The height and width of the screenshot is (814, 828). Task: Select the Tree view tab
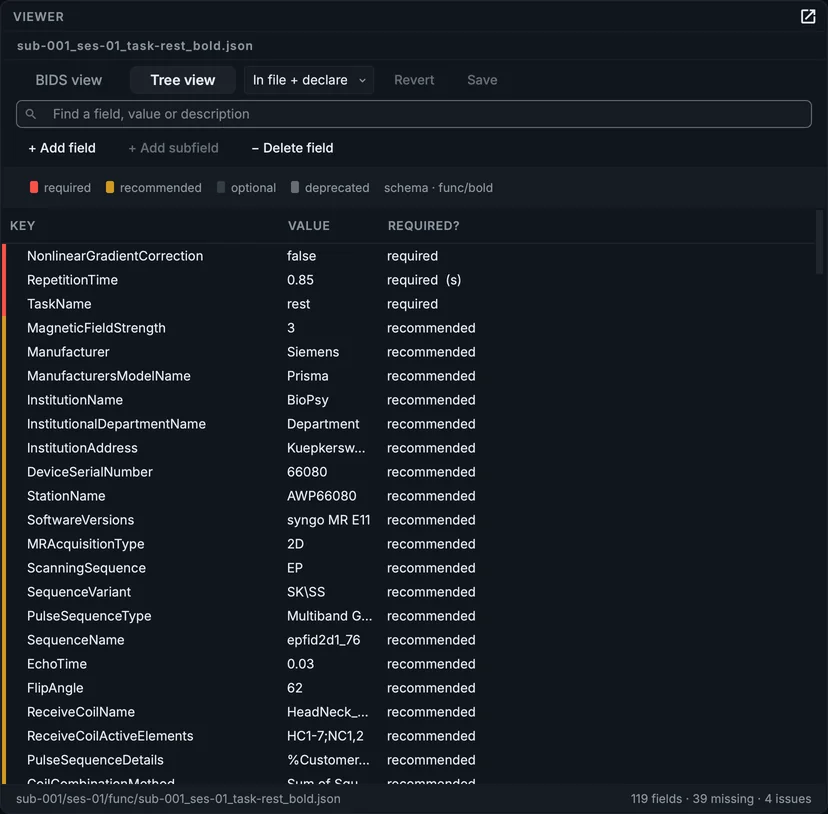click(183, 80)
